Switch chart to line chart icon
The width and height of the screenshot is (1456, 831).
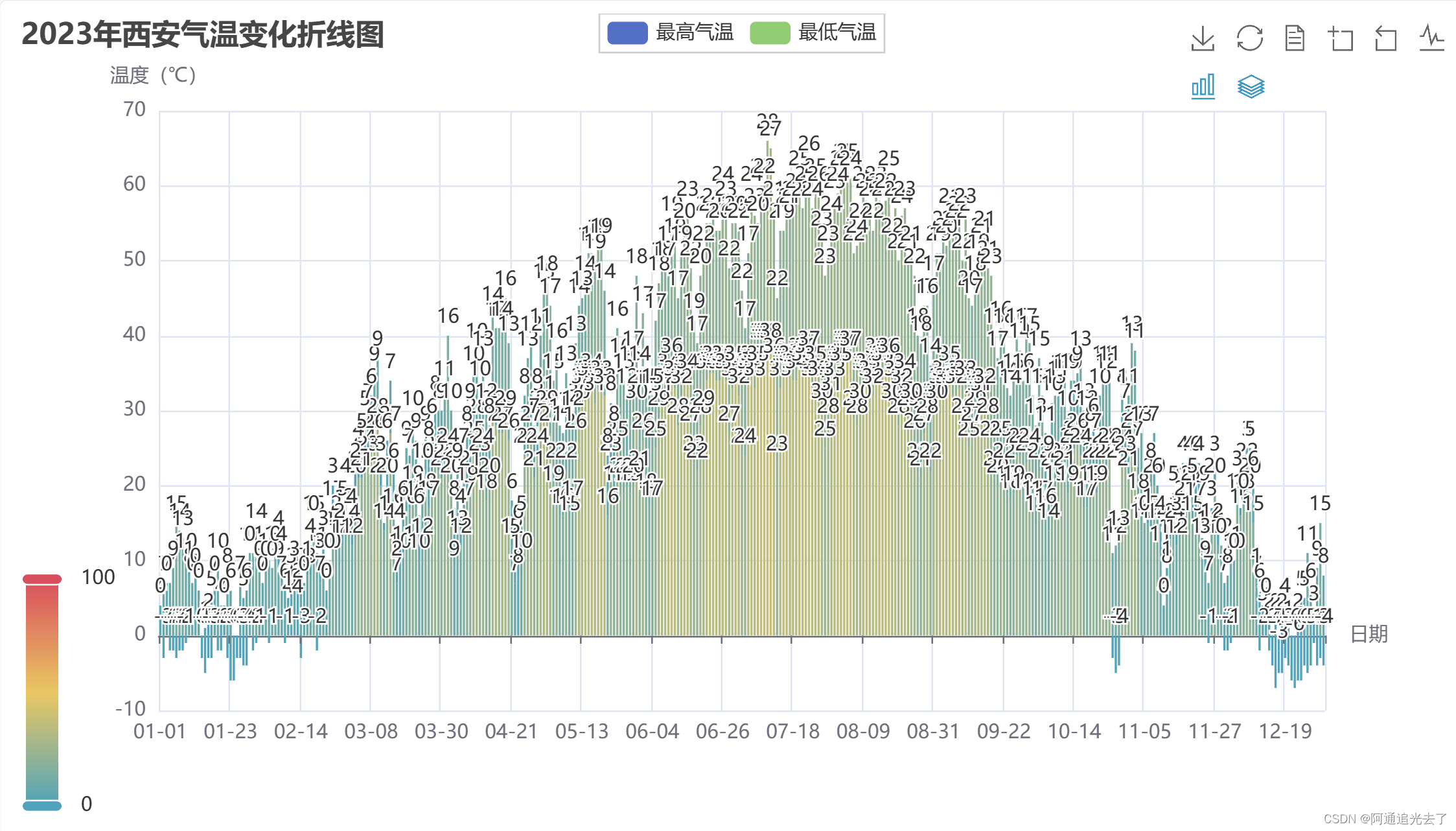coord(1431,38)
